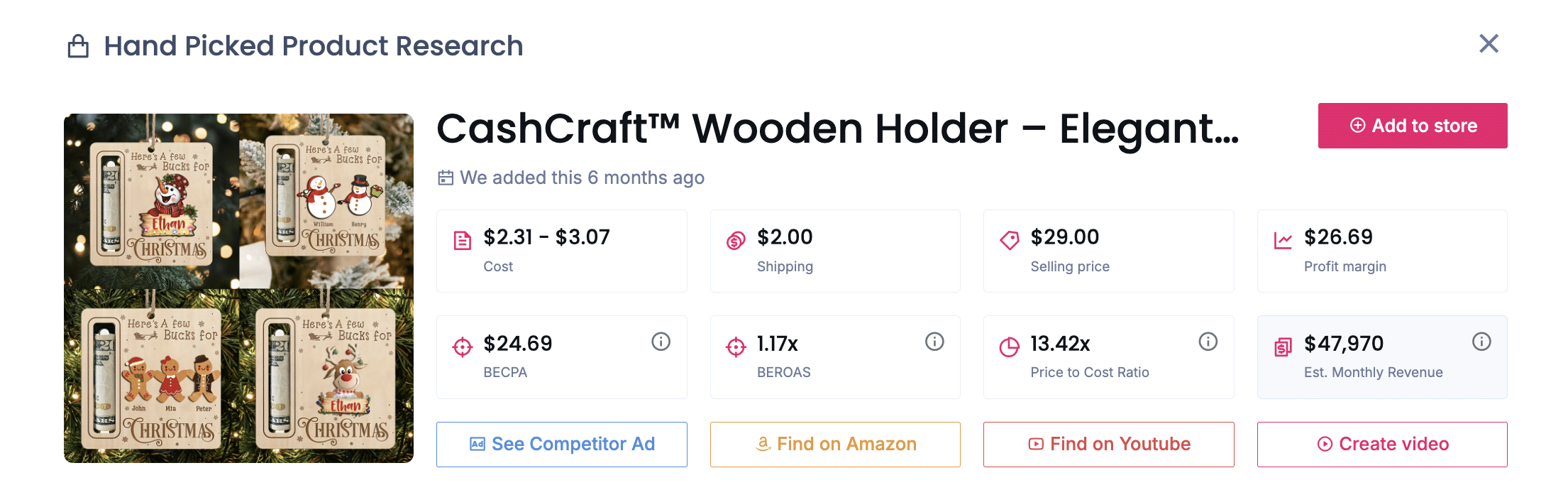The image size is (1568, 490).
Task: Close the Product Research dialog
Action: [1489, 44]
